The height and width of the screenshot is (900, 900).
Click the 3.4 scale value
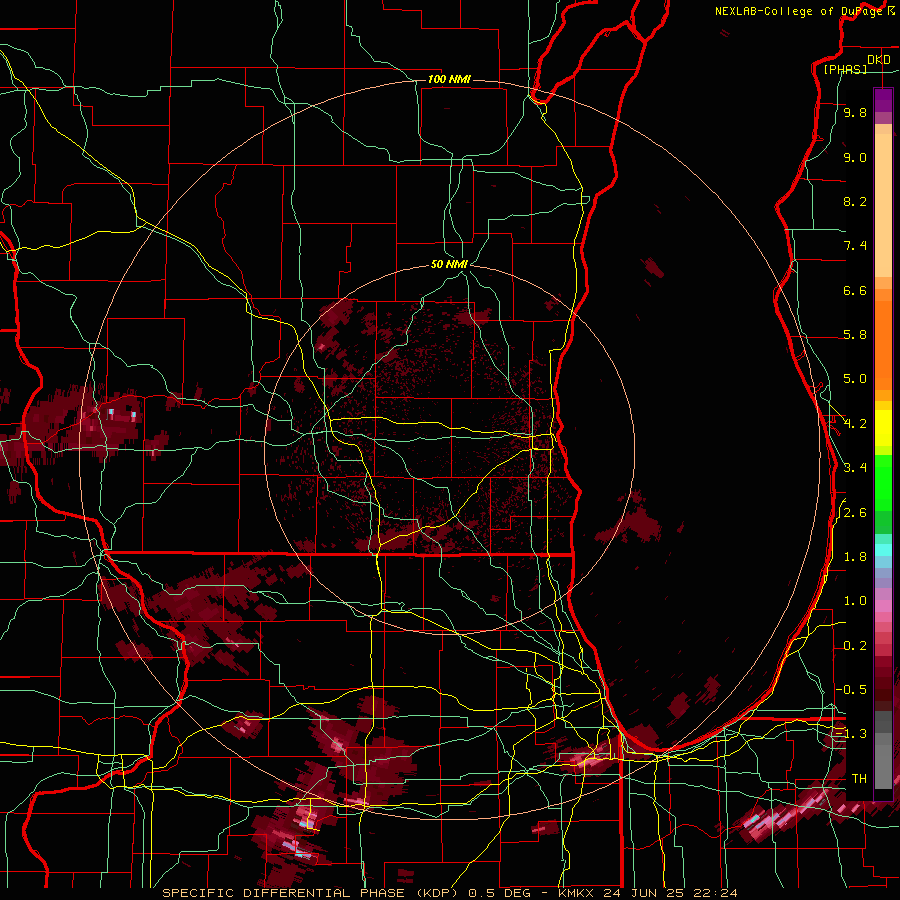855,468
